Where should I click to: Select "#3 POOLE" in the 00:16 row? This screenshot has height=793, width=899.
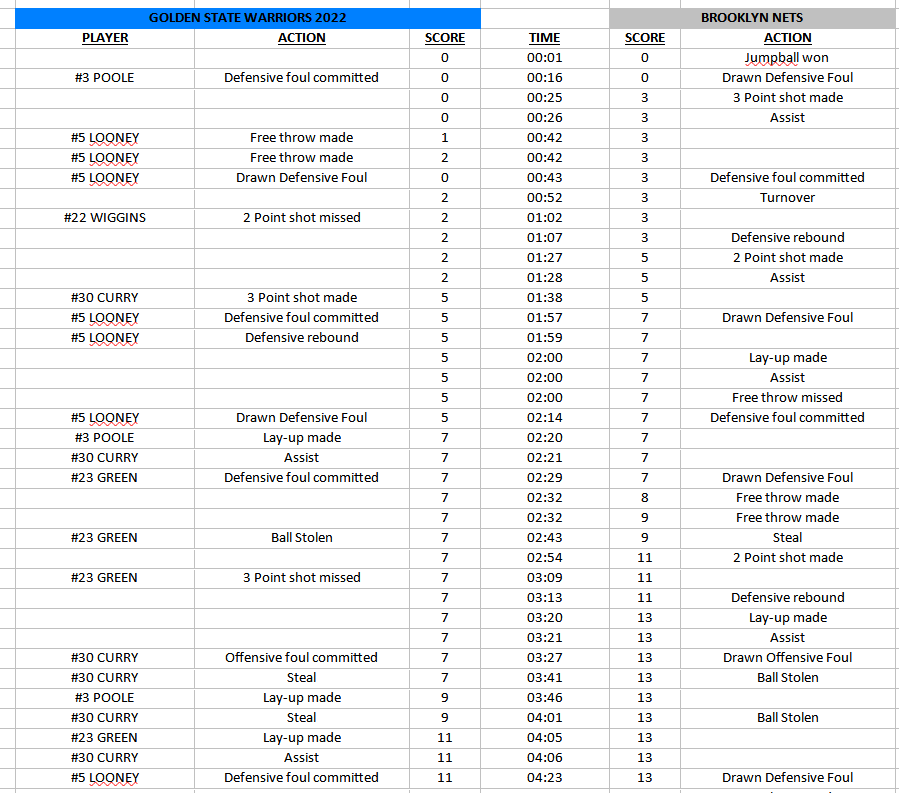tap(105, 78)
